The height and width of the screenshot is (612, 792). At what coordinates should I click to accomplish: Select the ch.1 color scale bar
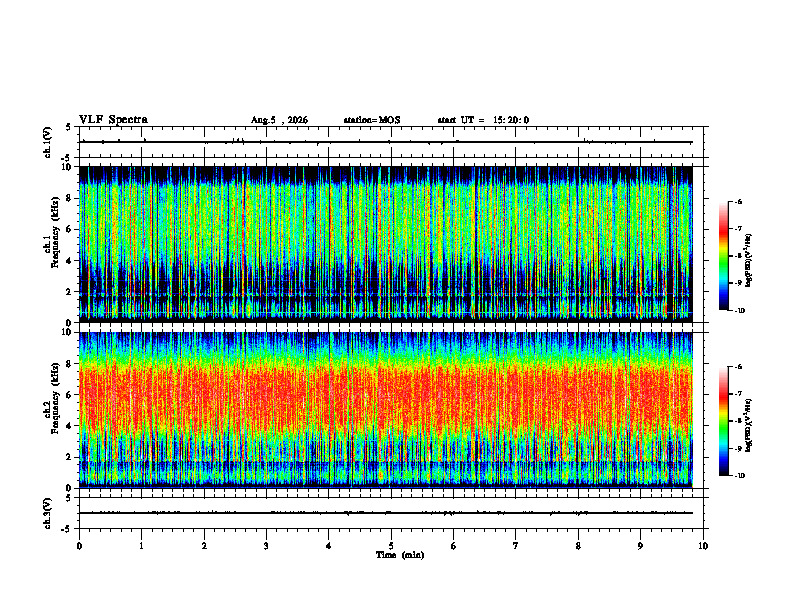(x=723, y=256)
